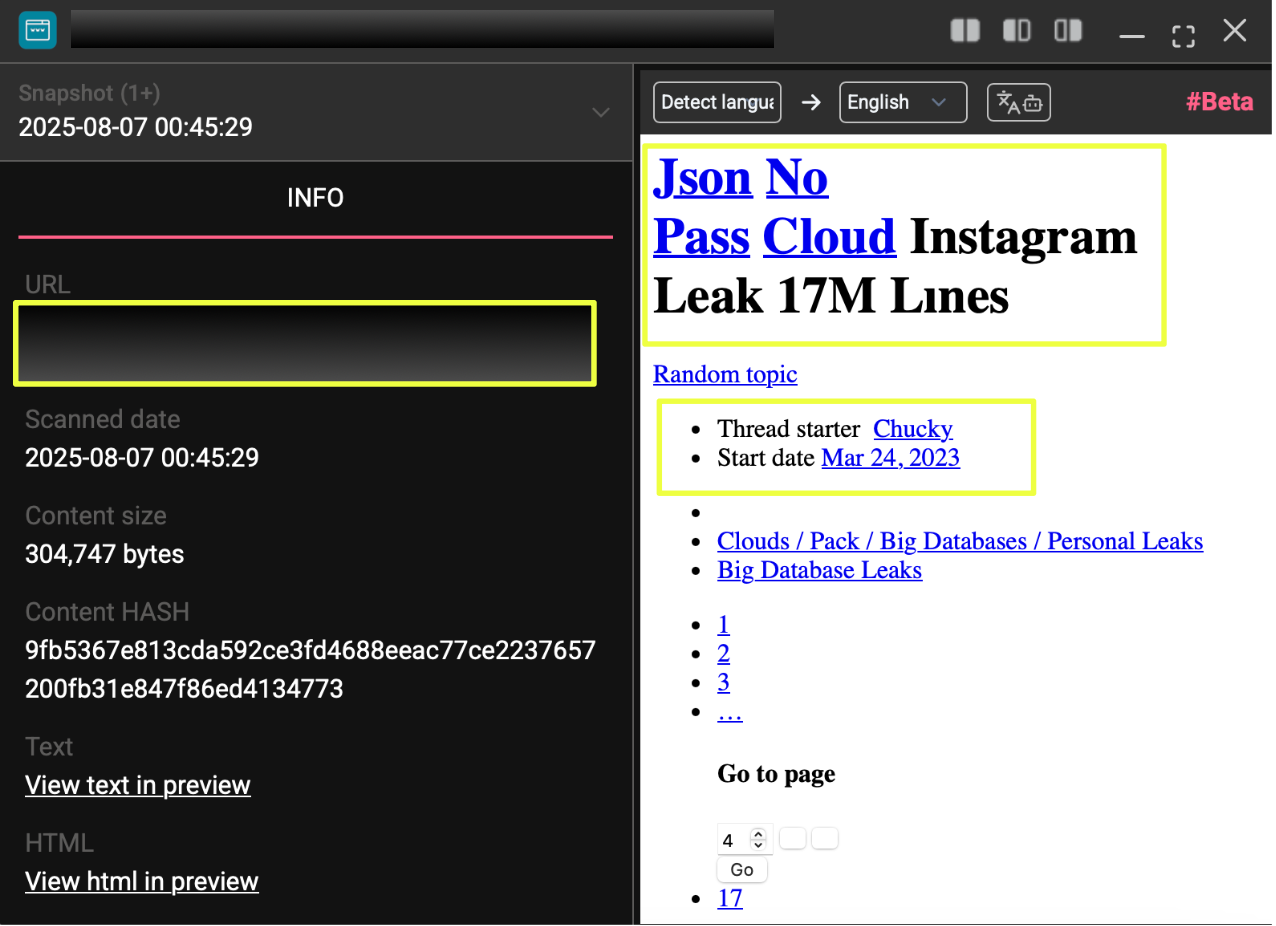The image size is (1276, 926).
Task: Click the AI translate icon button
Action: (1018, 102)
